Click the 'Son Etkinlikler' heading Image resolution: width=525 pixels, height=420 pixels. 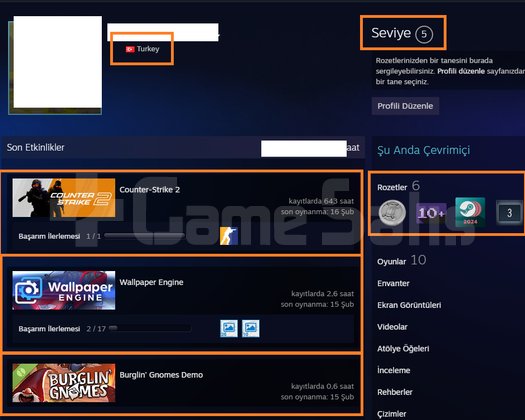(x=35, y=147)
